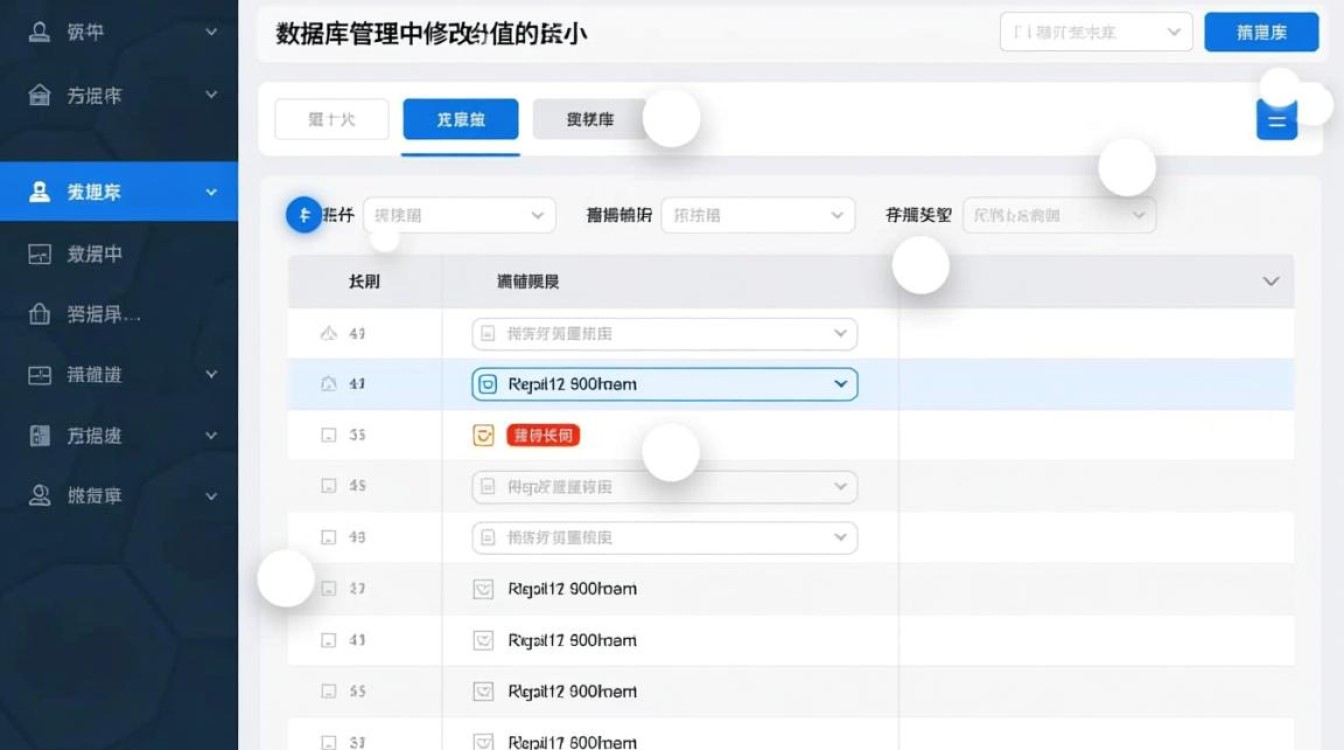Expand the dropdown in the highlighted Repil12 row
The image size is (1344, 750).
(840, 384)
